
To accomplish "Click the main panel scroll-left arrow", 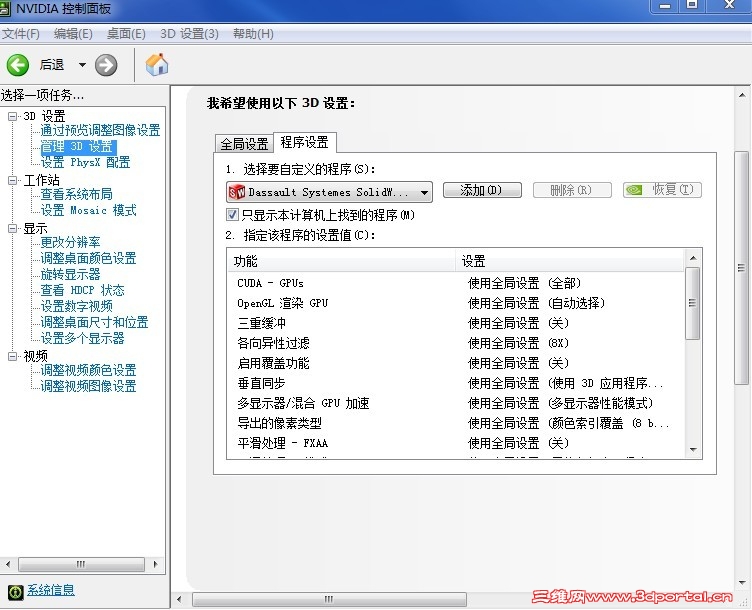I will [x=179, y=599].
